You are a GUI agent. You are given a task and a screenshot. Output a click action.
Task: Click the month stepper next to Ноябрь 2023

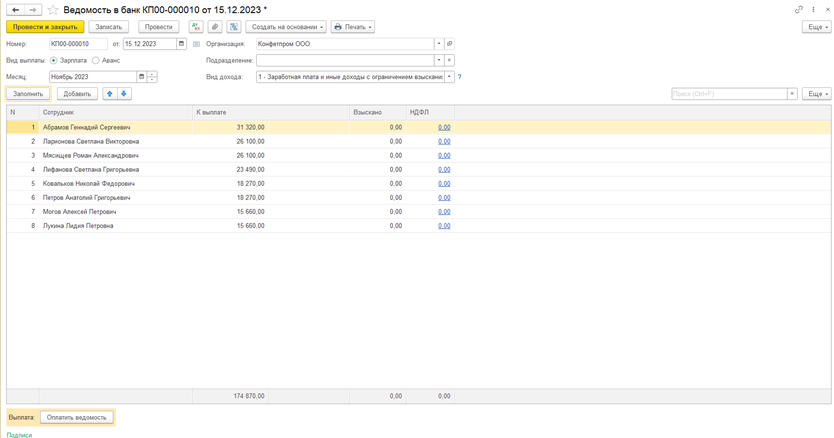pyautogui.click(x=153, y=77)
